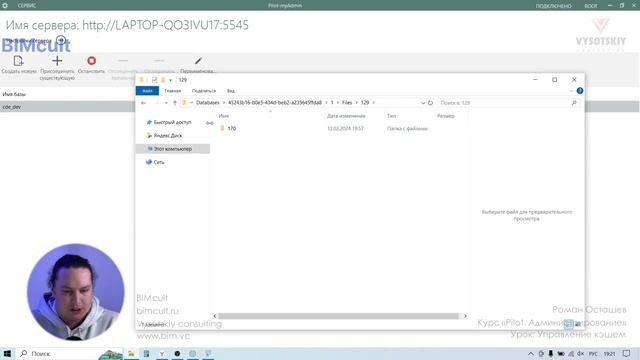Open File Explorer from the taskbar
Screen dimensions: 640x360
(131, 353)
